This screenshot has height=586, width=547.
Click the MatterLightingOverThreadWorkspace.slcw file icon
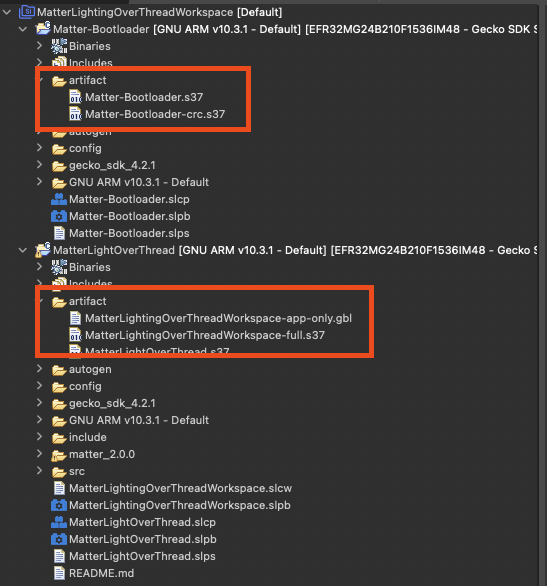[59, 488]
